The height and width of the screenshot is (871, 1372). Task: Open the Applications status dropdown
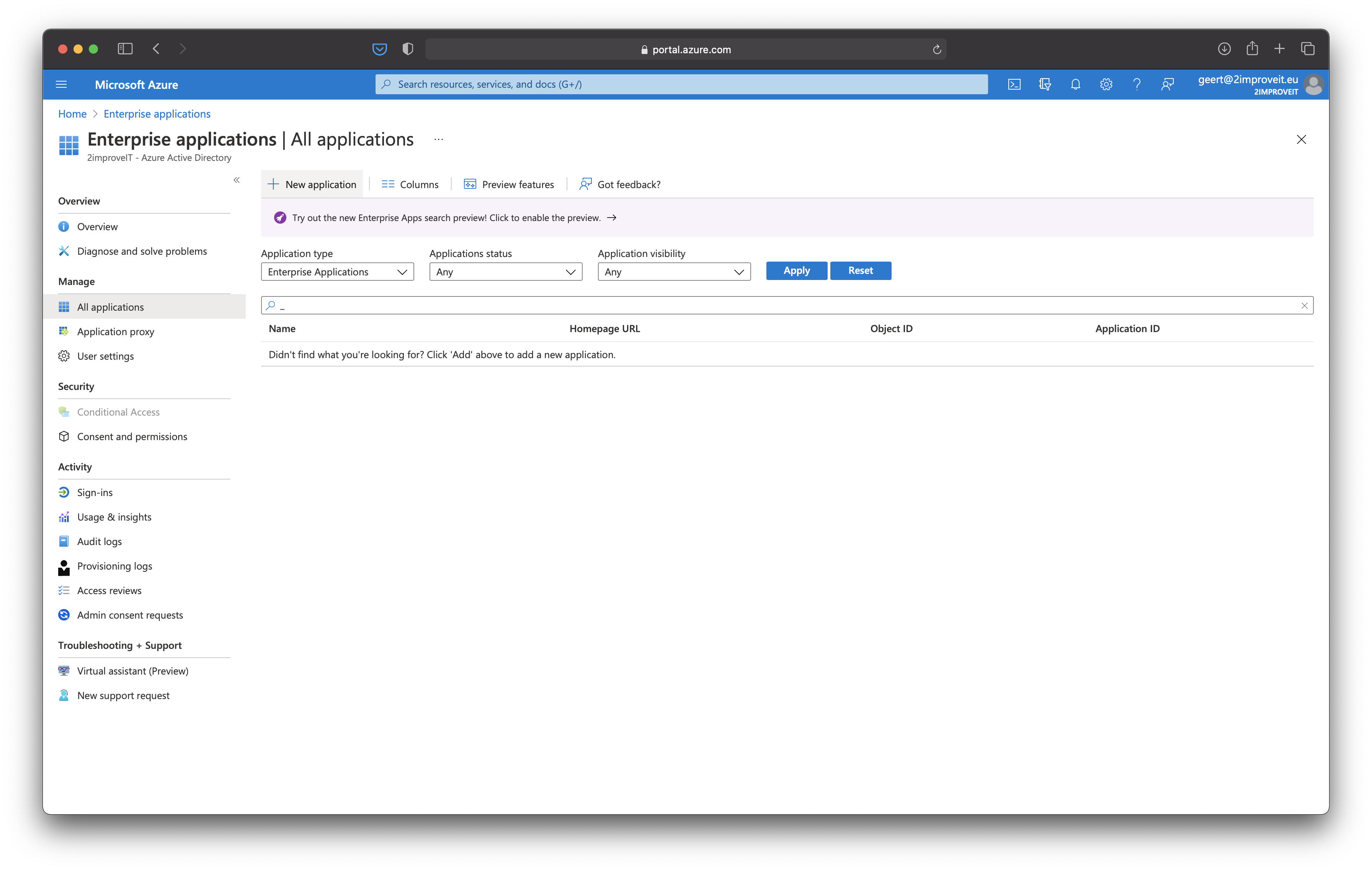point(506,272)
